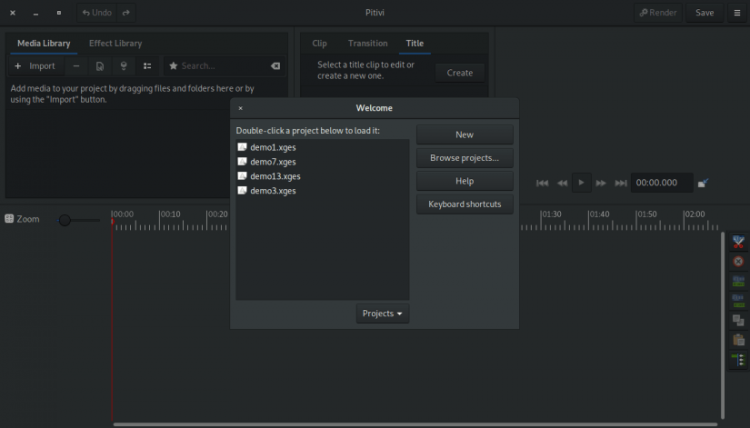Click the timeline zoom slider handle

pyautogui.click(x=65, y=220)
